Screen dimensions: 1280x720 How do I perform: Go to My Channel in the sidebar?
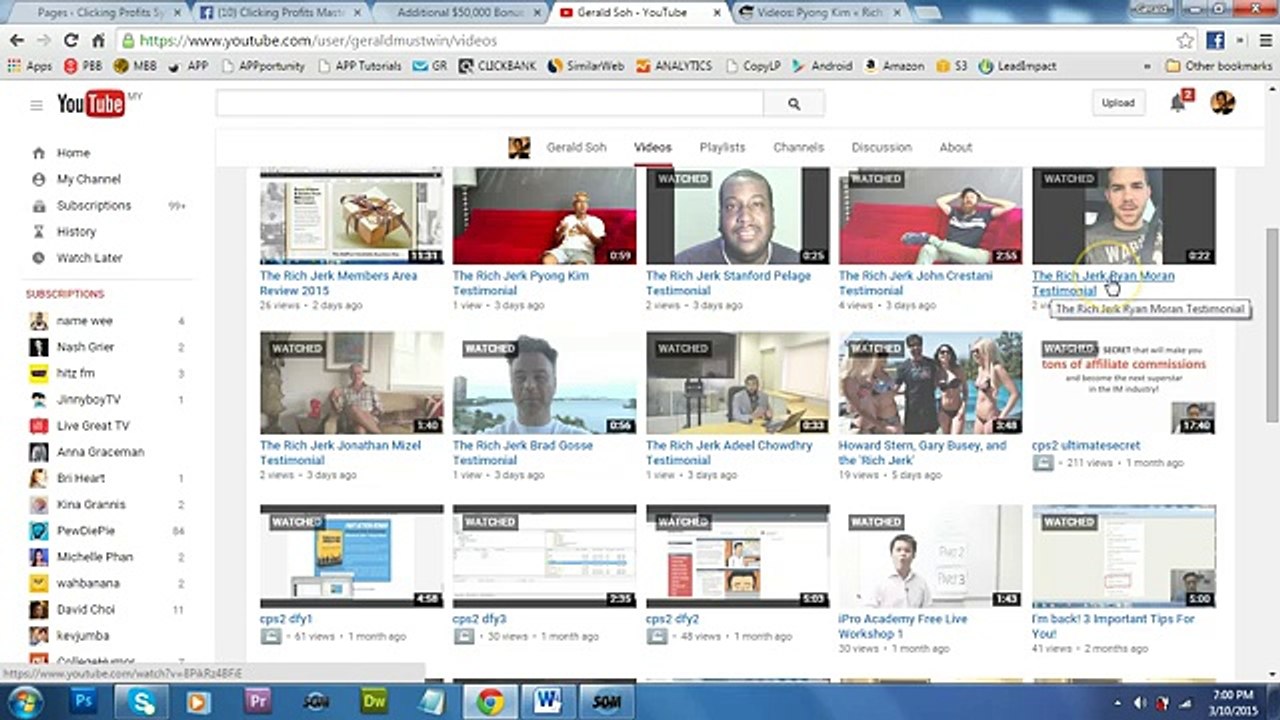88,179
